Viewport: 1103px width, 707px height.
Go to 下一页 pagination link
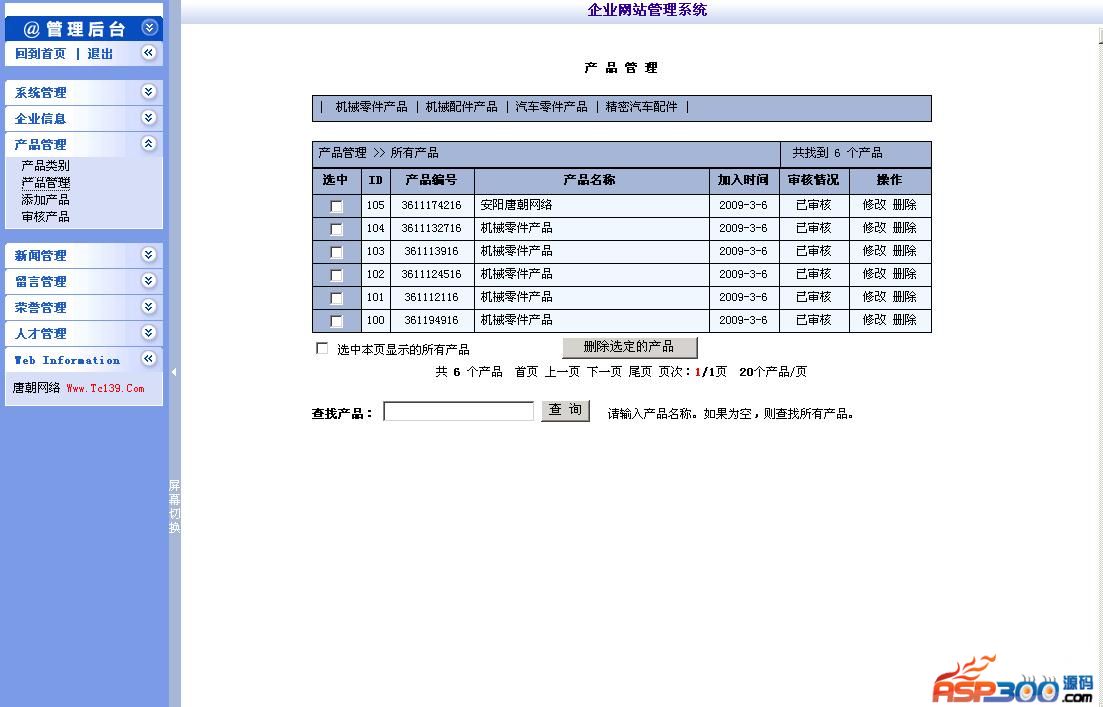(604, 371)
